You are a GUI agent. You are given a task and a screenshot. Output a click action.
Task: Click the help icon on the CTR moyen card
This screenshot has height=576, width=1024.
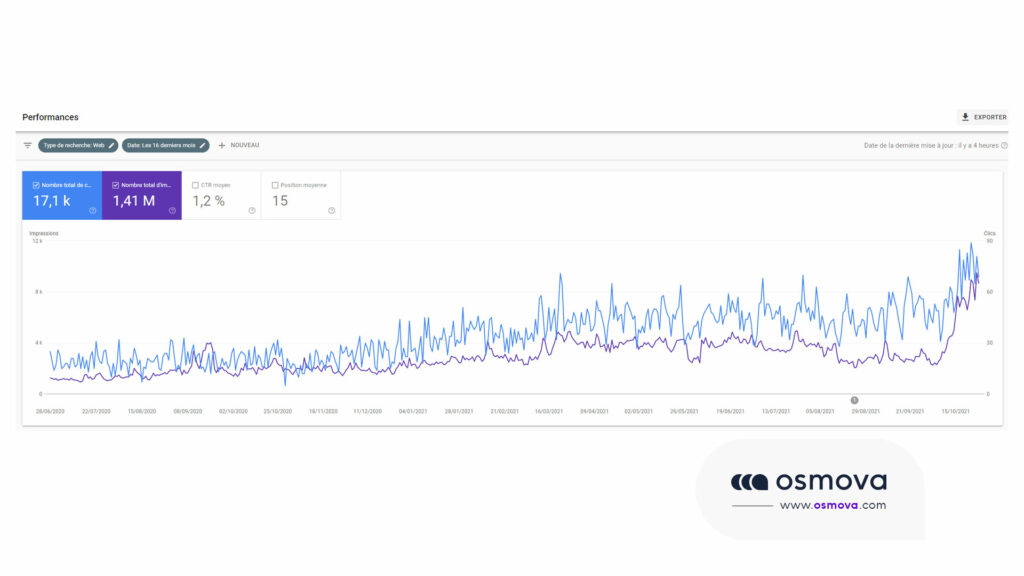click(x=252, y=210)
